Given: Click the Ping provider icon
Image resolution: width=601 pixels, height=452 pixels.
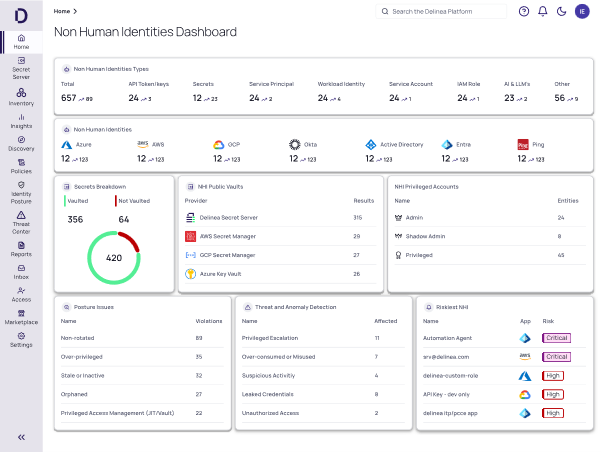Looking at the screenshot, I should (x=523, y=145).
